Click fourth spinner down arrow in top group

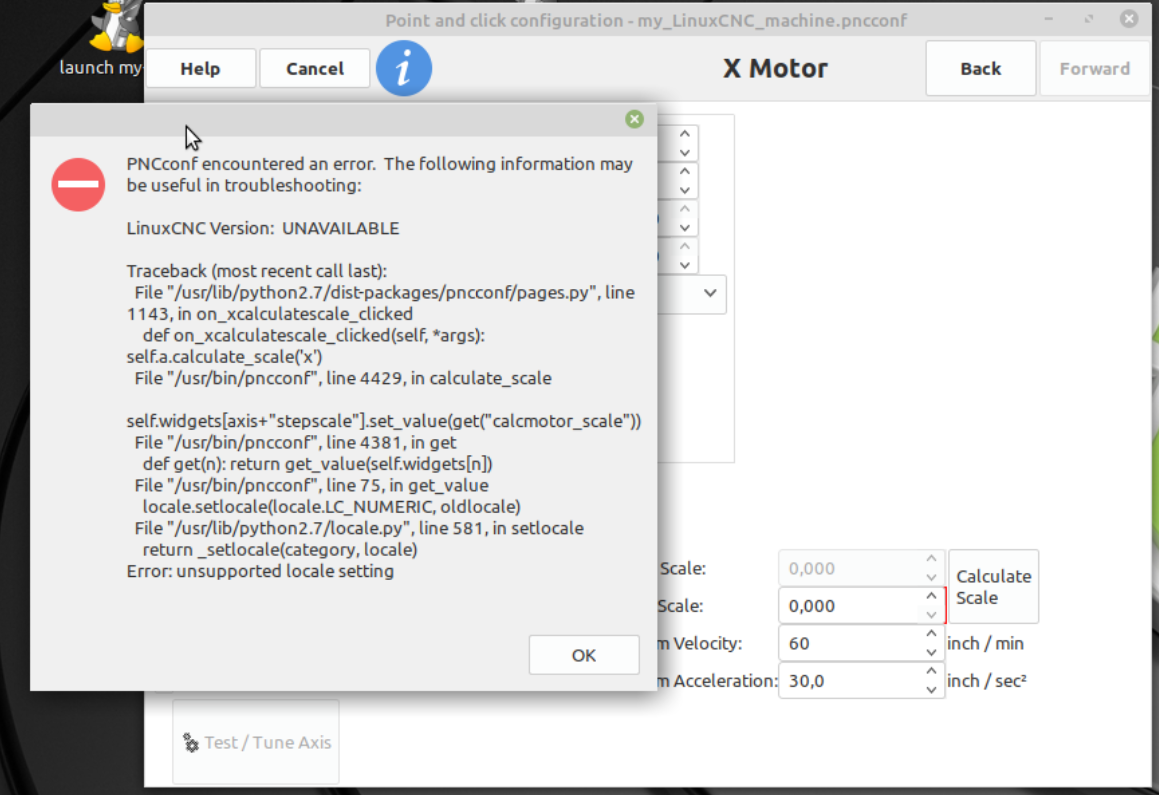(x=684, y=265)
